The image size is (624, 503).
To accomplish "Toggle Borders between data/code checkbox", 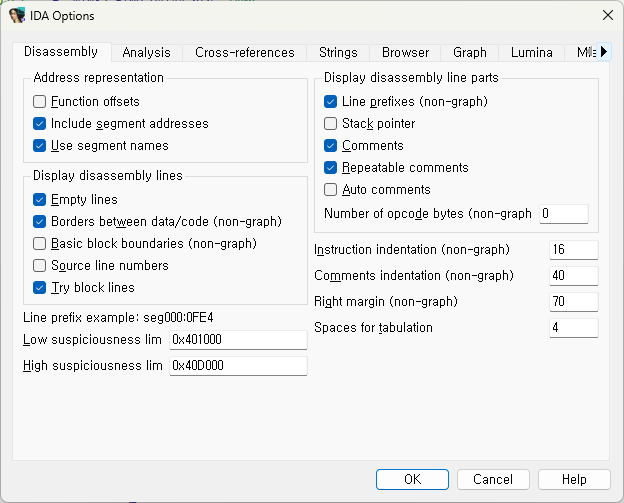I will point(39,221).
